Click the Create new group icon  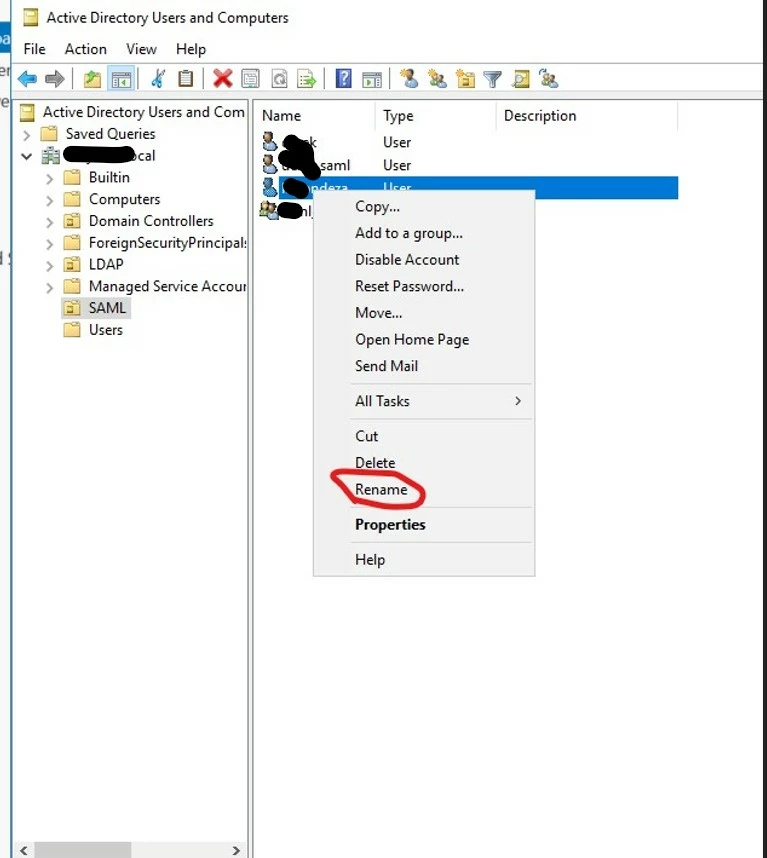(x=437, y=79)
